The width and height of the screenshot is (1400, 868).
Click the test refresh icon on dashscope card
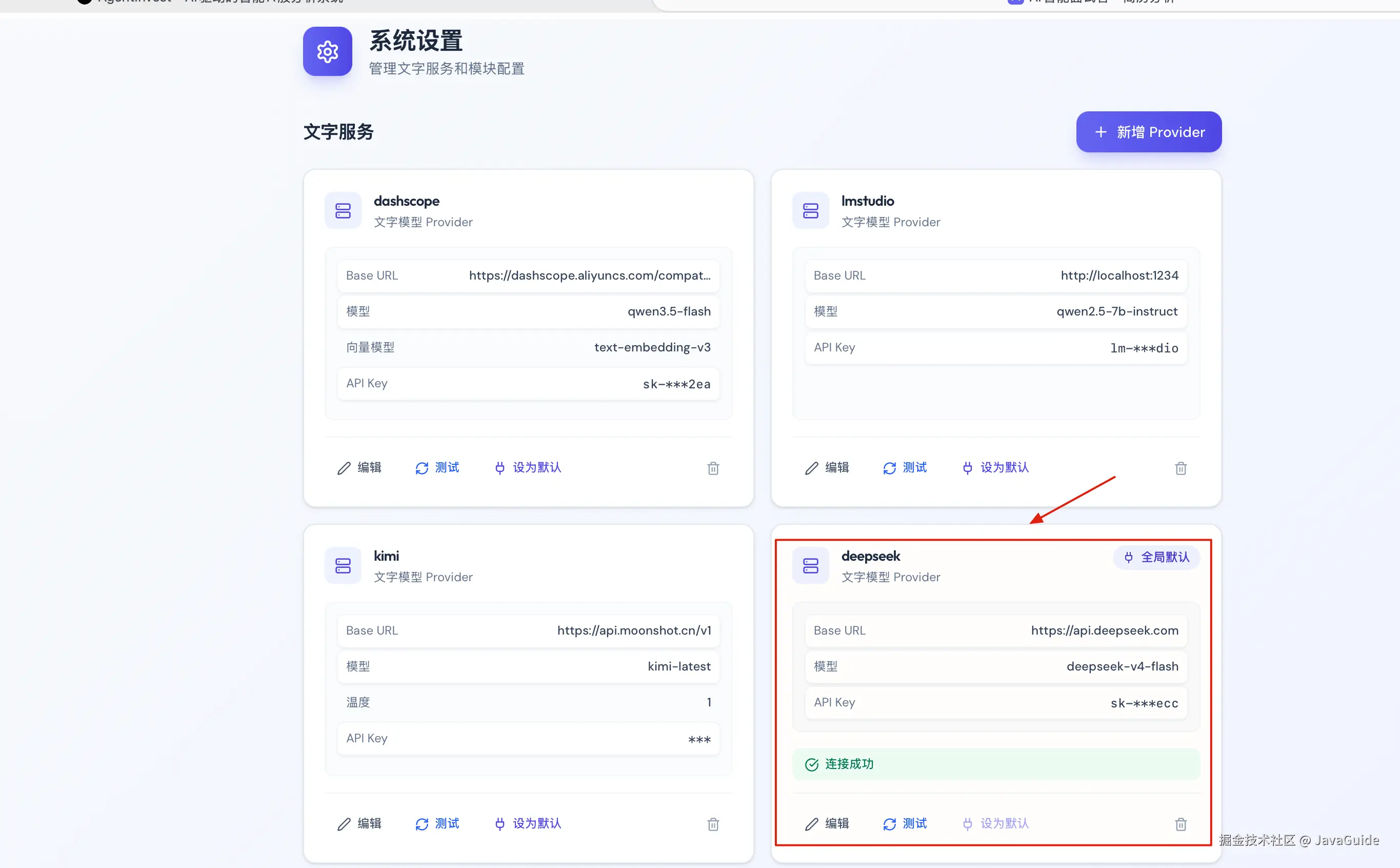[422, 468]
